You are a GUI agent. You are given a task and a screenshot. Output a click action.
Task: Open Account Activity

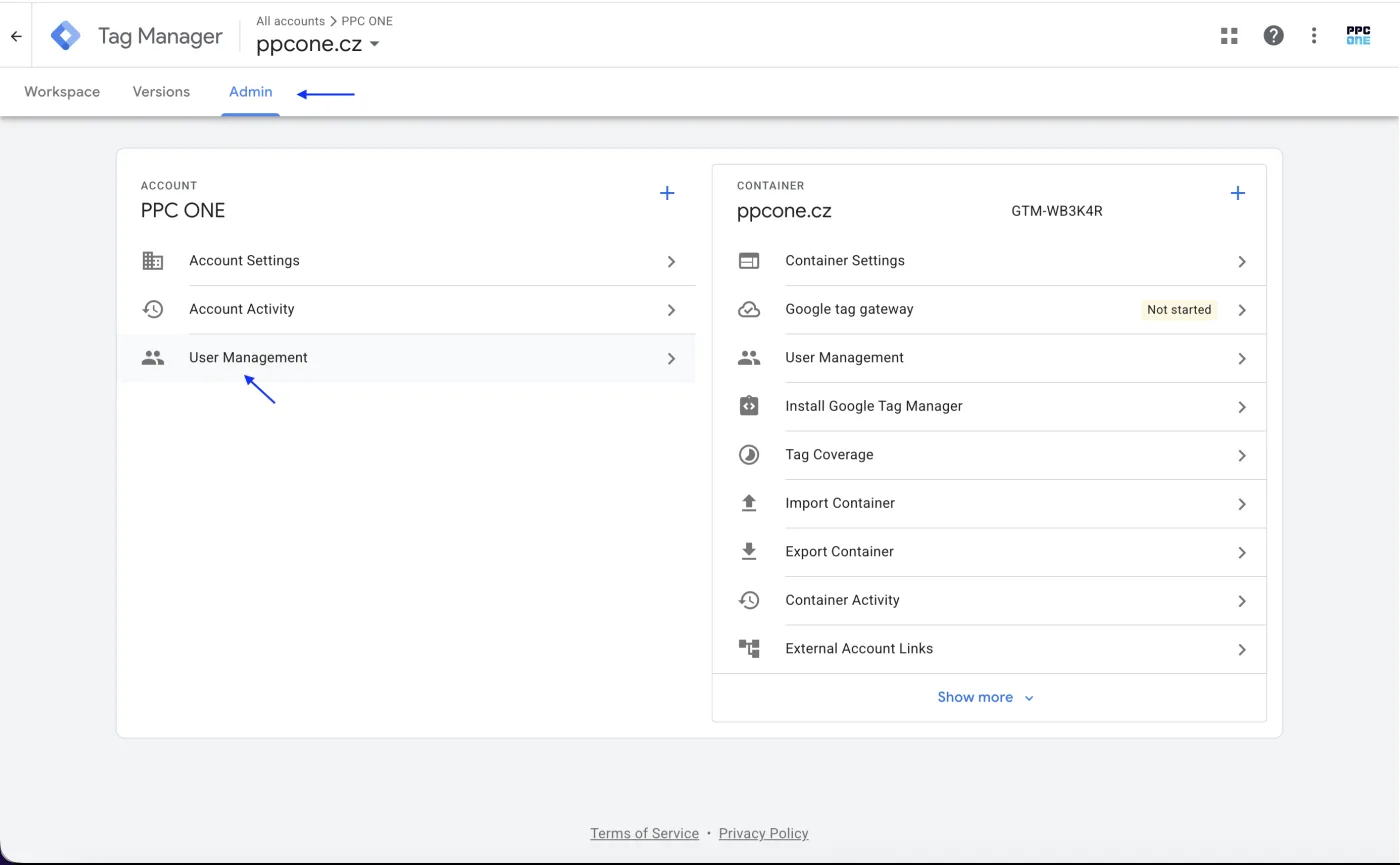[x=407, y=309]
